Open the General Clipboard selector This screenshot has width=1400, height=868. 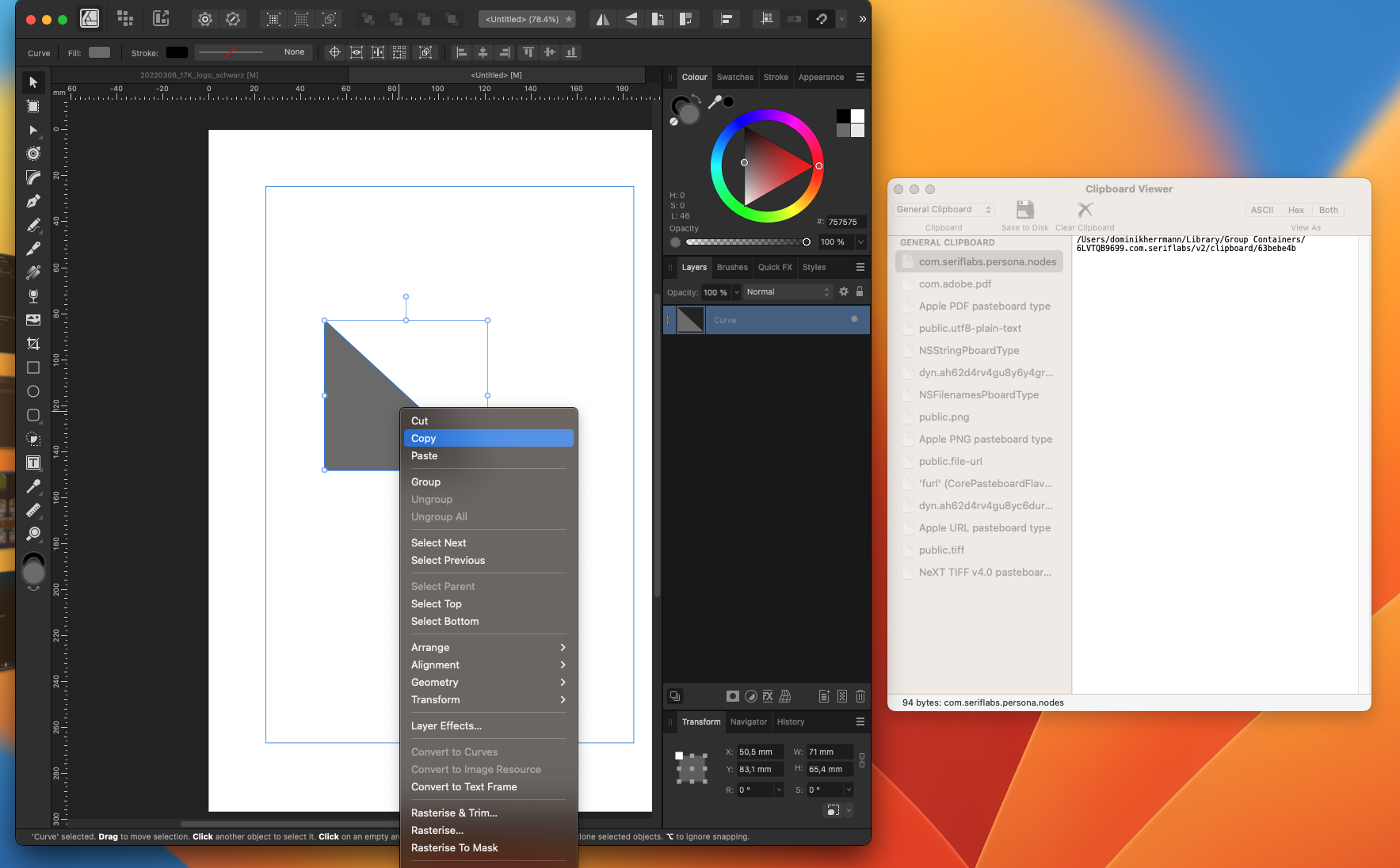pos(943,209)
